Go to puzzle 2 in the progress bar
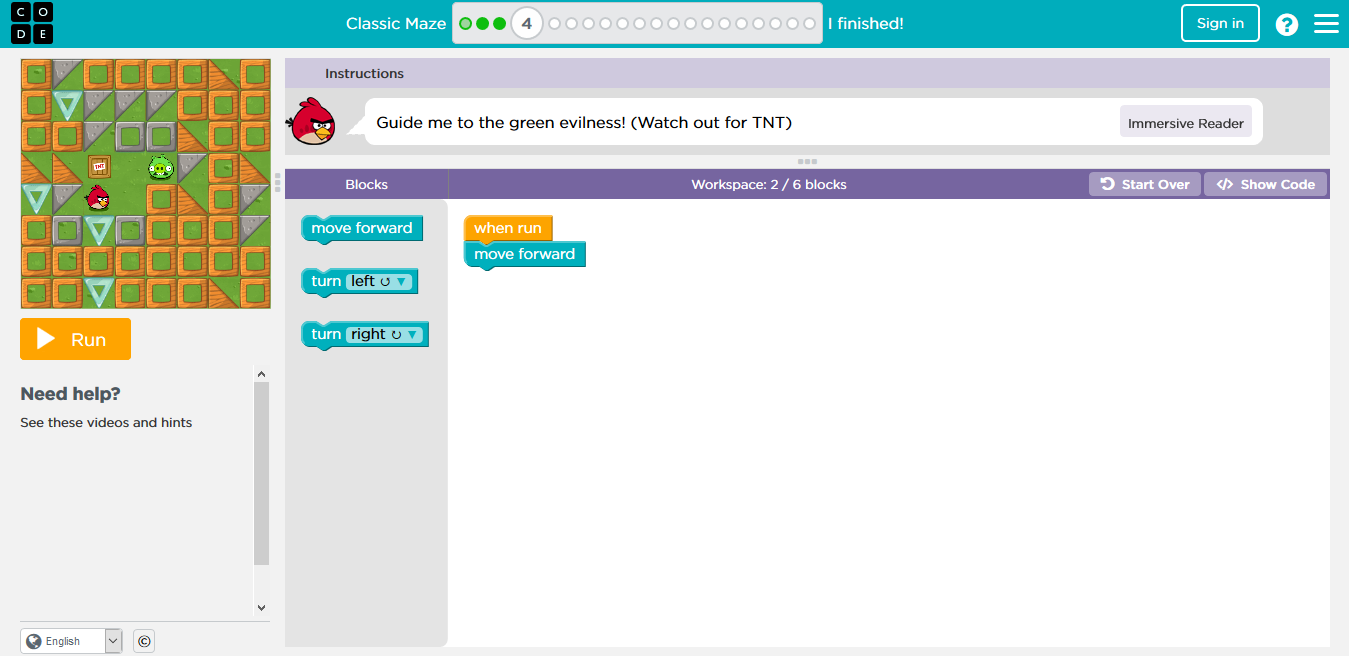 point(483,23)
